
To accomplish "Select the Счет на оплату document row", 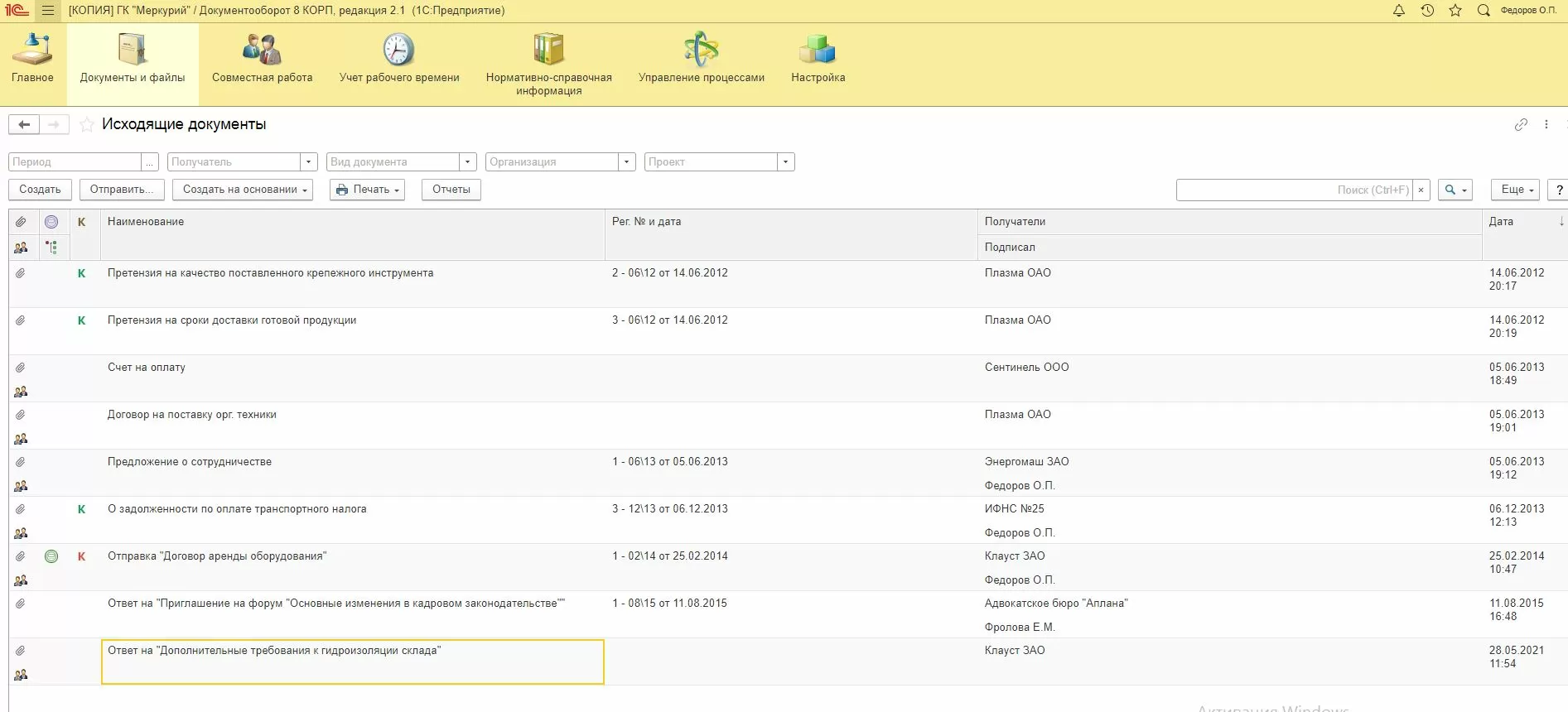I will click(x=147, y=368).
